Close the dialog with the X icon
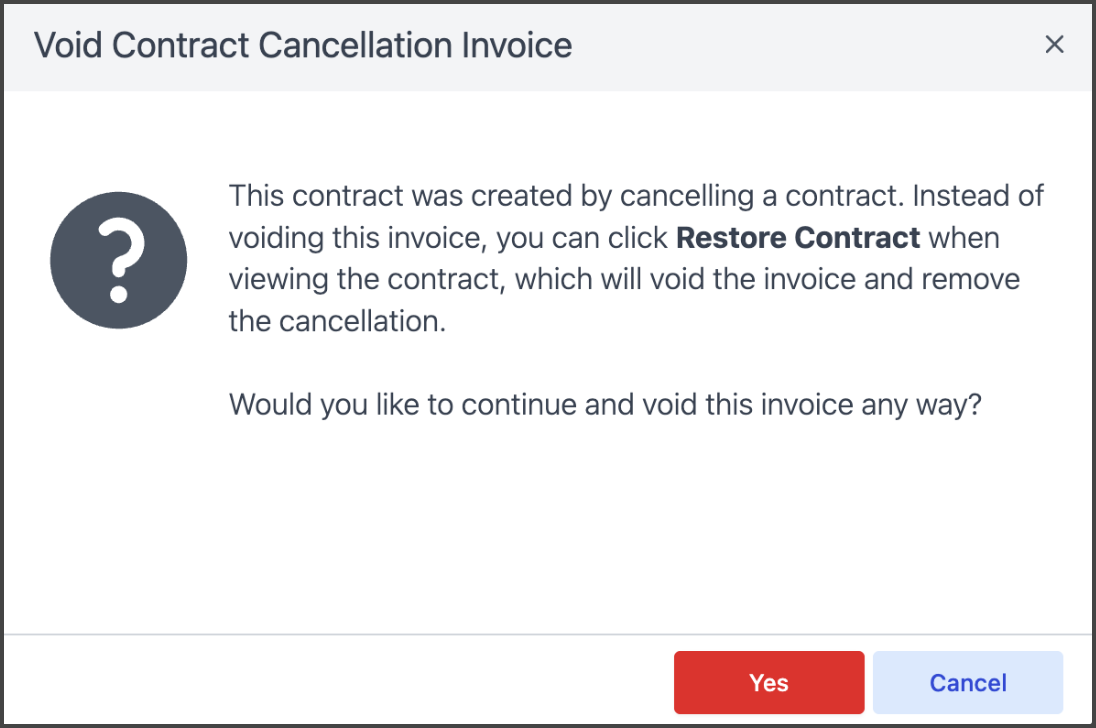 click(x=1054, y=45)
